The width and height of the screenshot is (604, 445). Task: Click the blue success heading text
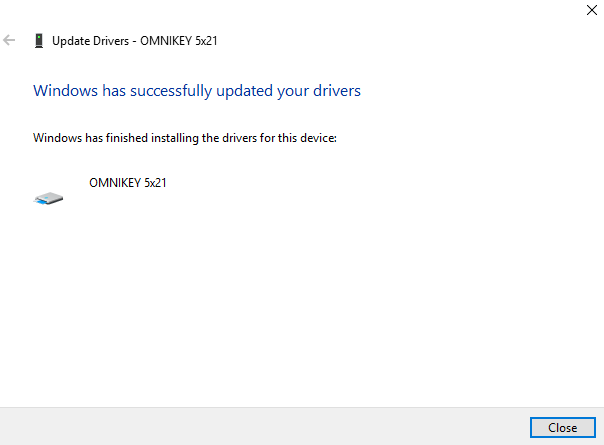click(x=197, y=91)
